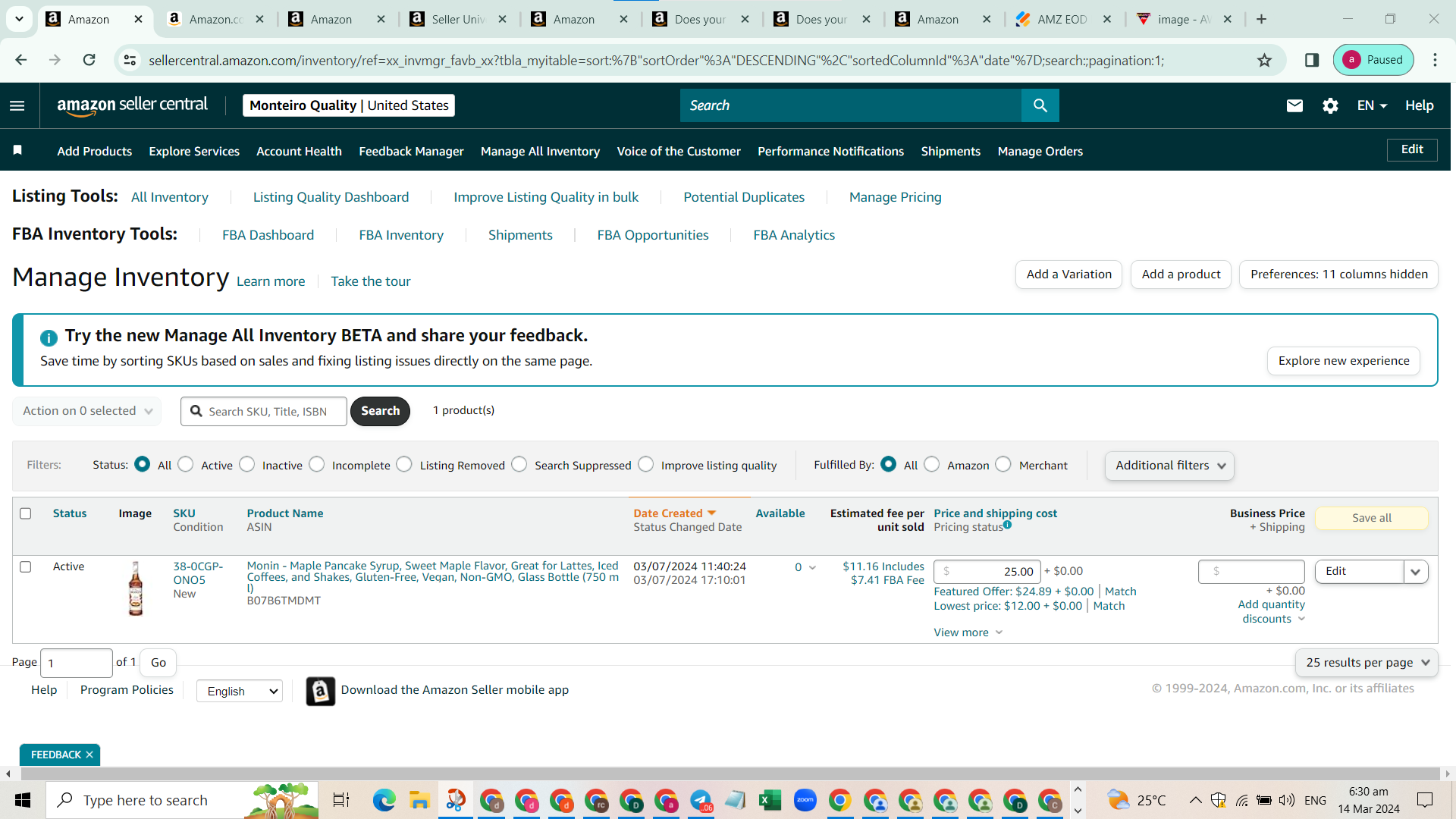Screen dimensions: 1456x819
Task: Go back with the browser back arrow
Action: (21, 60)
